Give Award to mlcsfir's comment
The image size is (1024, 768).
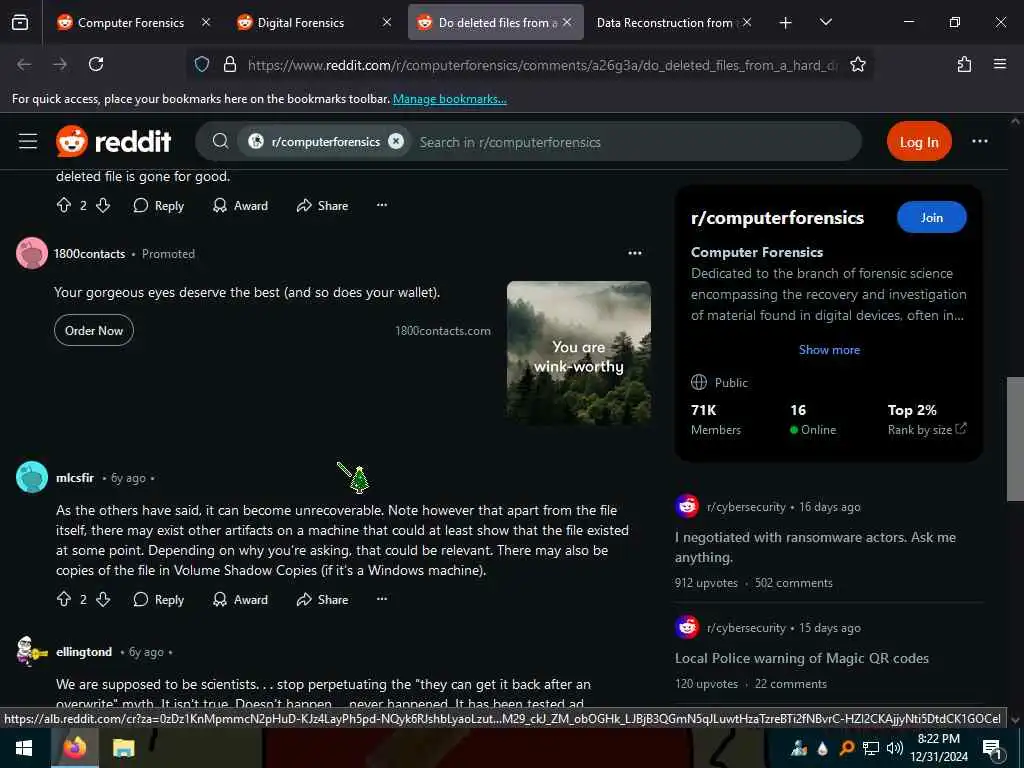coord(240,599)
